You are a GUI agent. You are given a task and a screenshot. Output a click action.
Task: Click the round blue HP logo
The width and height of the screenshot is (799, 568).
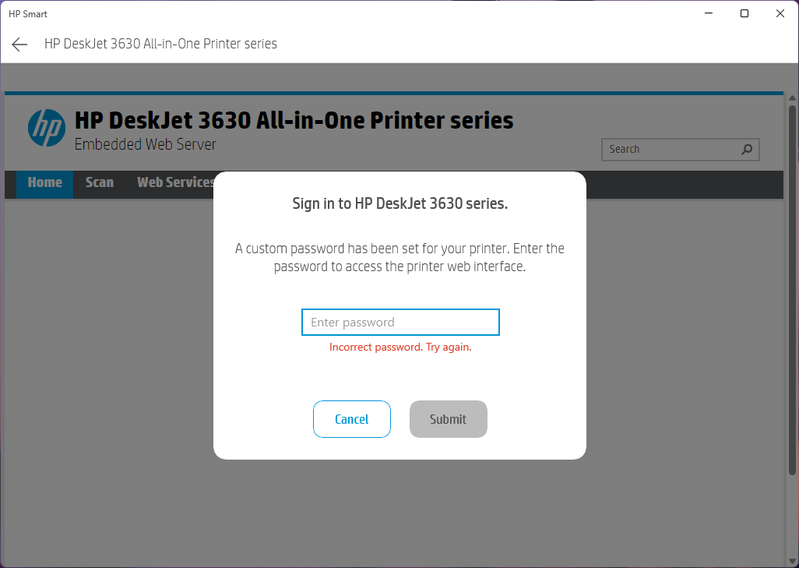coord(46,128)
